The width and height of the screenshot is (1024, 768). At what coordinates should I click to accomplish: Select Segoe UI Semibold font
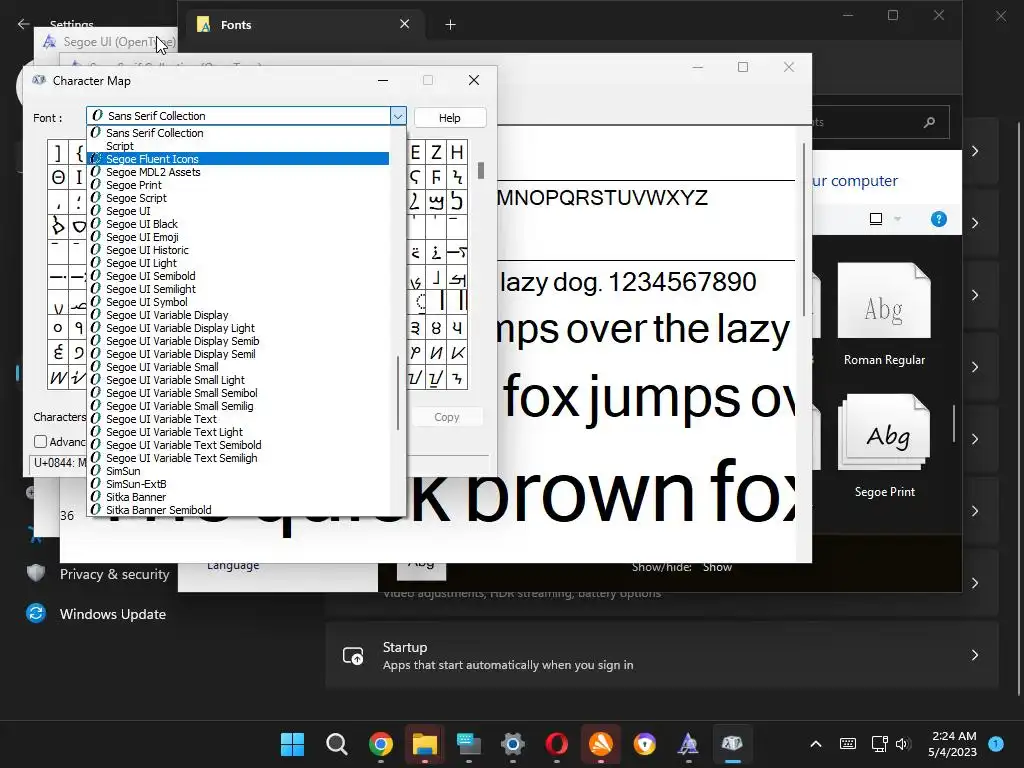pos(238,276)
